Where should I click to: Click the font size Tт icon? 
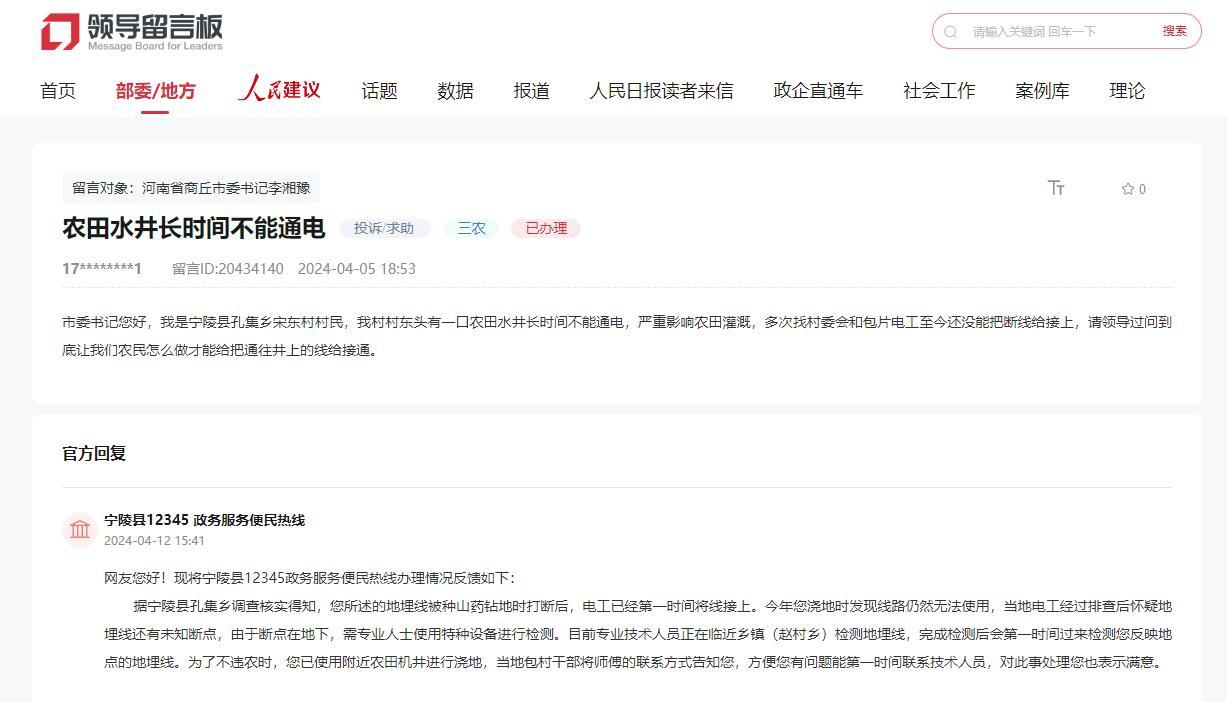1056,188
